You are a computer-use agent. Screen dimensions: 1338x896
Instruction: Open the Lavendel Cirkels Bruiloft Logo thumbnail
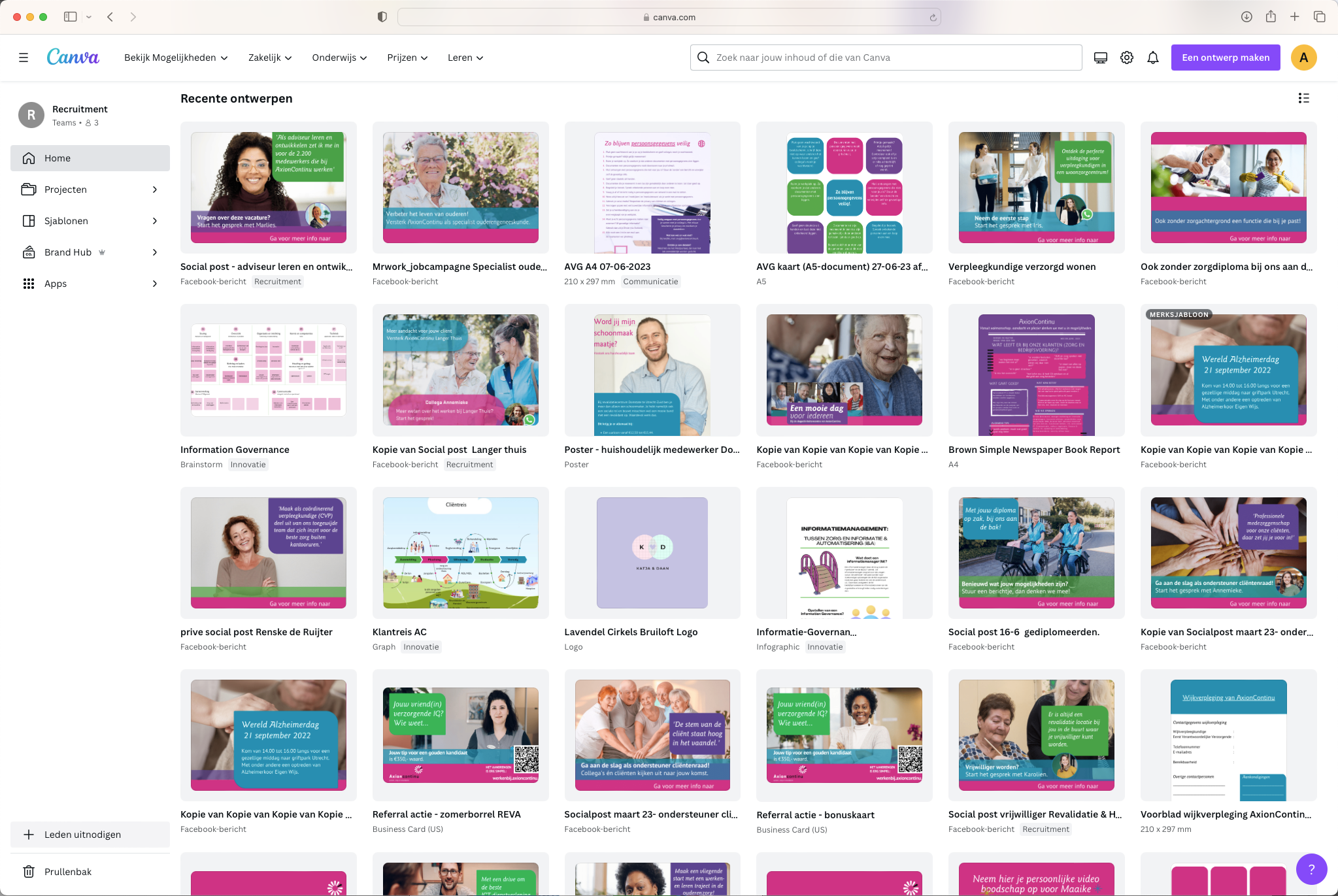click(652, 553)
